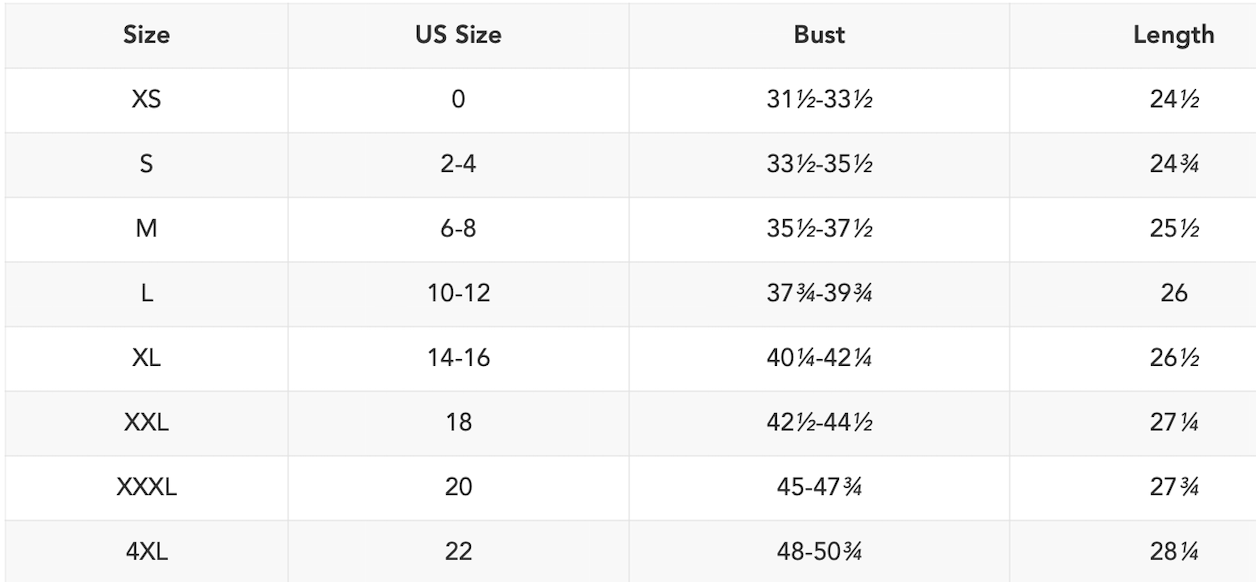
Task: Click the length value 26
Action: click(x=1174, y=294)
